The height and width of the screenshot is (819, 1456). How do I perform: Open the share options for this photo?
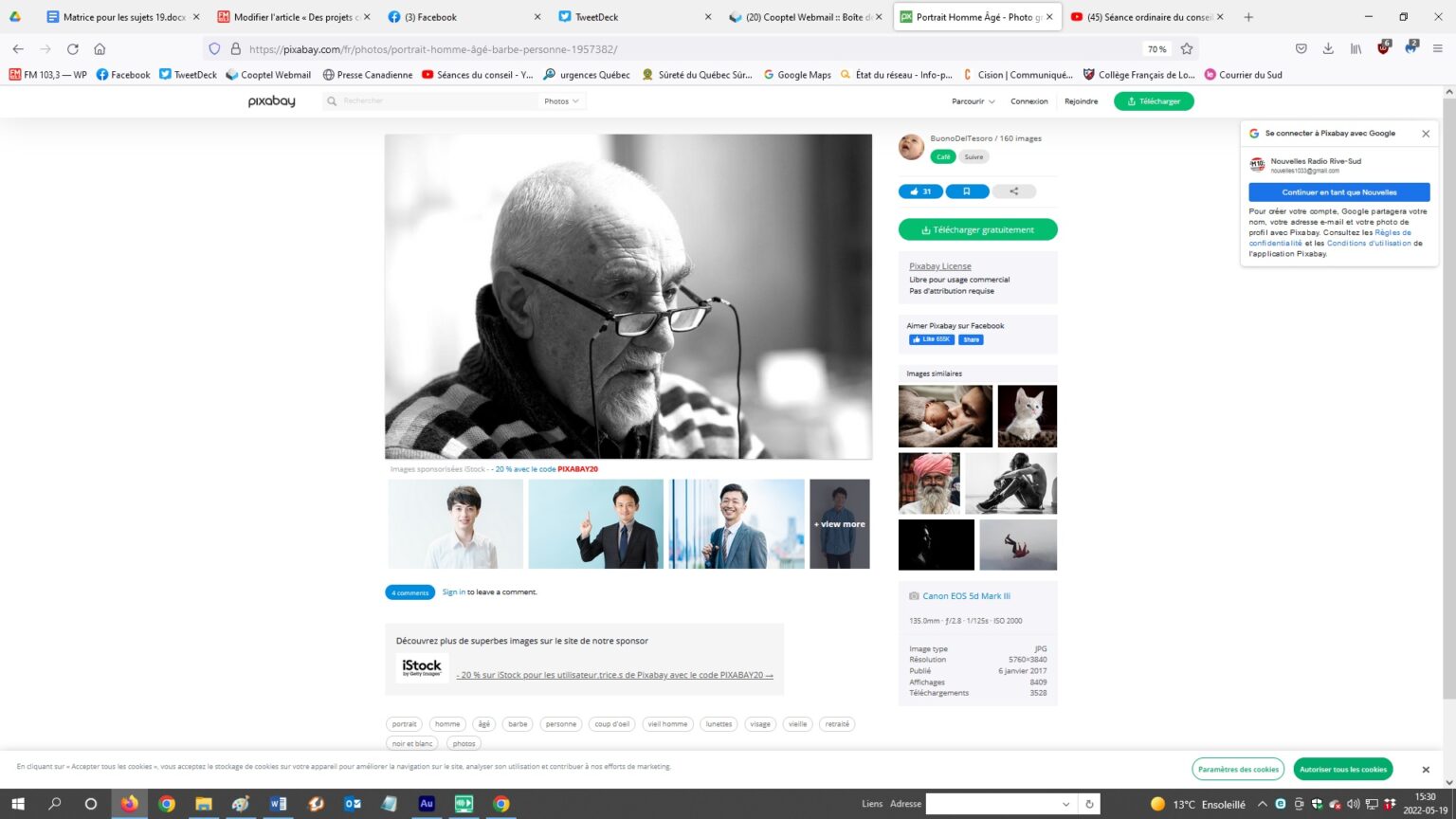(x=1013, y=191)
